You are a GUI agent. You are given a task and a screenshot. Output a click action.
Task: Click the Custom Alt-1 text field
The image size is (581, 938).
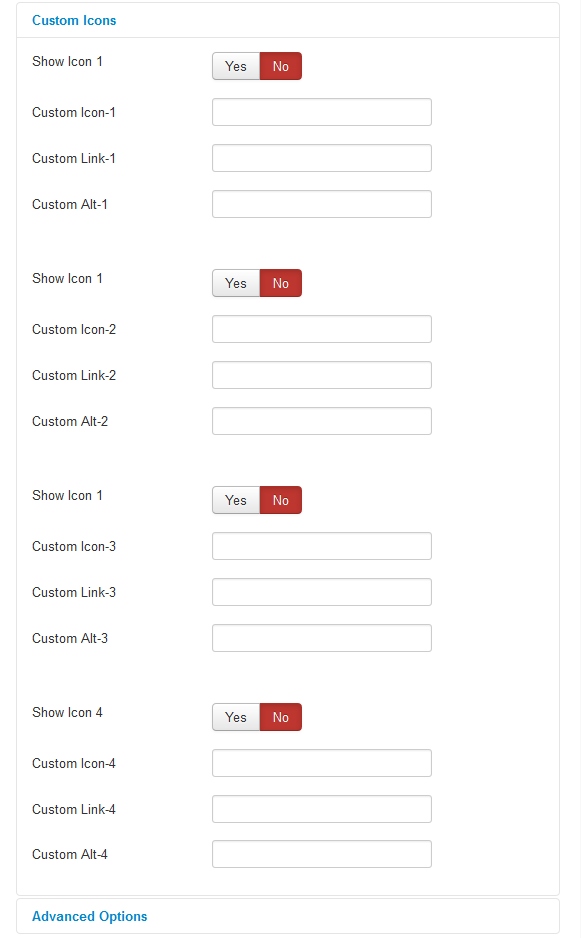tap(321, 204)
